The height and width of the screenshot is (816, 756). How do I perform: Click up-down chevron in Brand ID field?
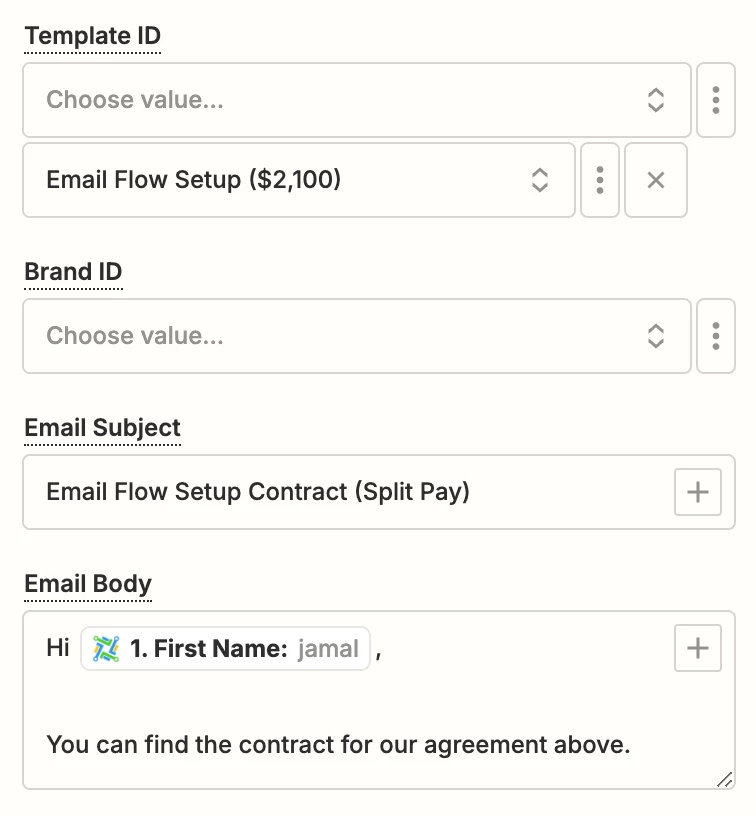(656, 336)
